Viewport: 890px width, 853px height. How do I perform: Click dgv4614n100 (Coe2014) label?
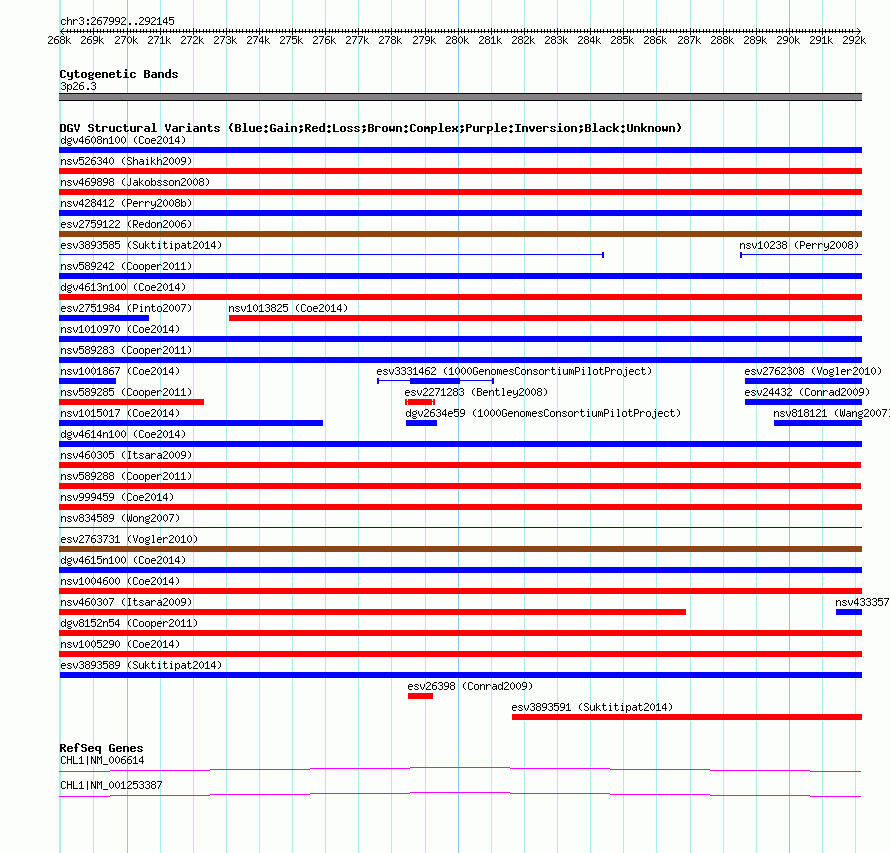tap(123, 434)
